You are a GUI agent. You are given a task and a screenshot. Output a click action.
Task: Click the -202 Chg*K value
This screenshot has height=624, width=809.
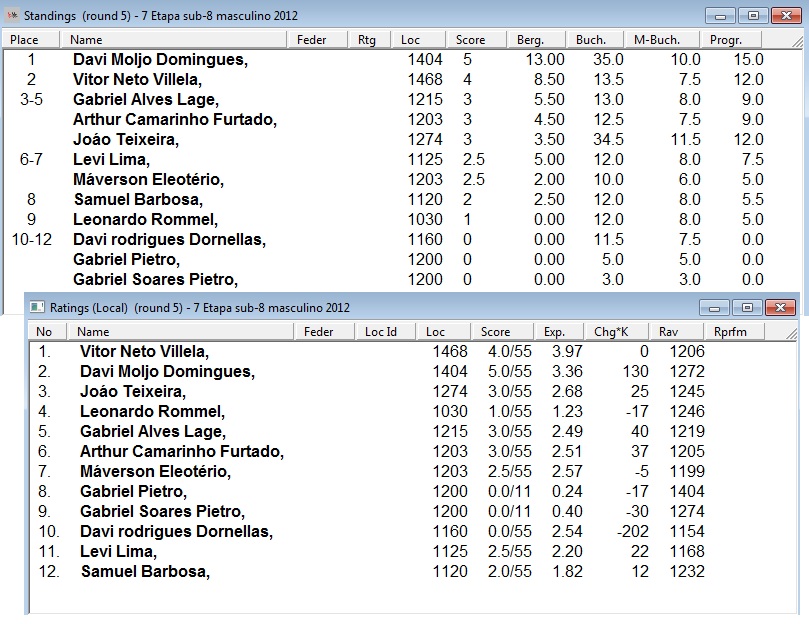[x=633, y=532]
